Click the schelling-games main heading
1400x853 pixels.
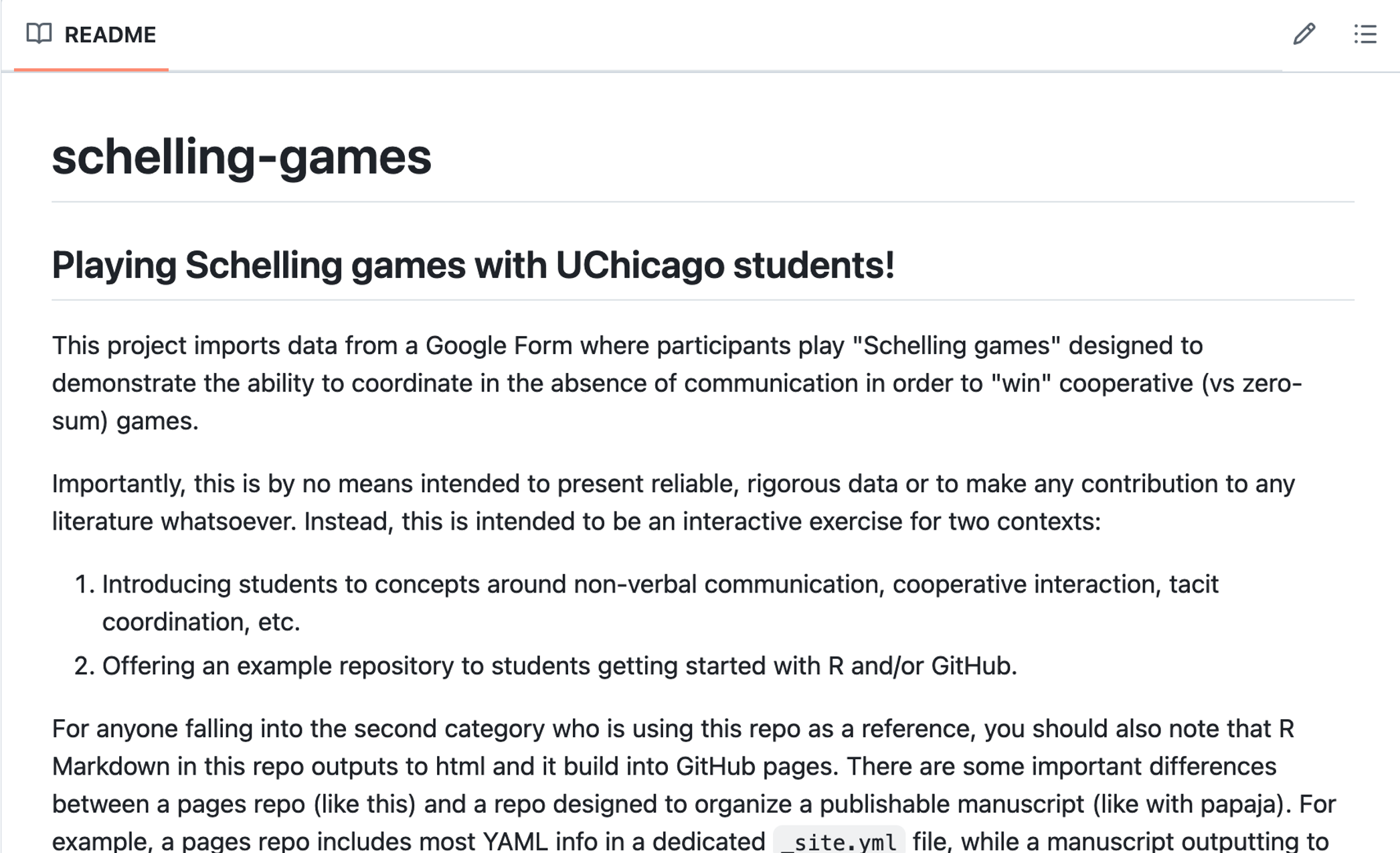(242, 157)
